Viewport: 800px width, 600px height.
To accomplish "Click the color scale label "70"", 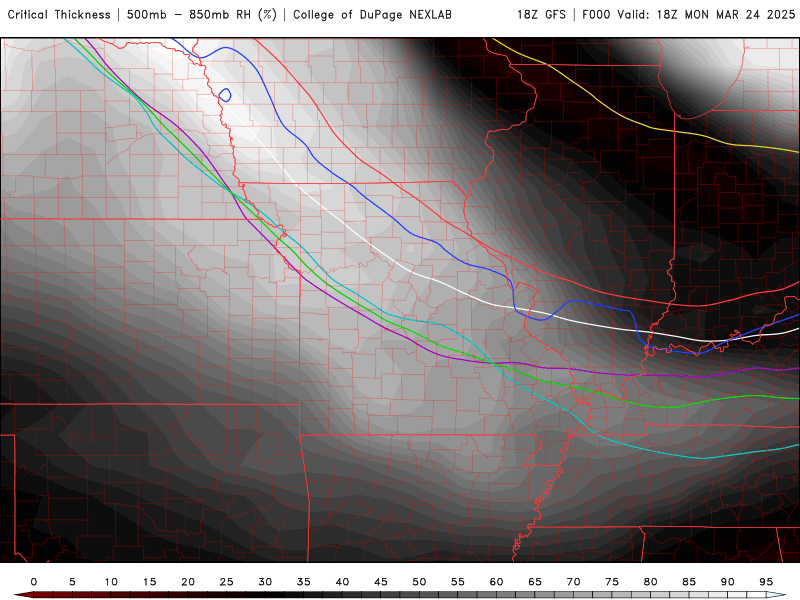I will point(573,582).
